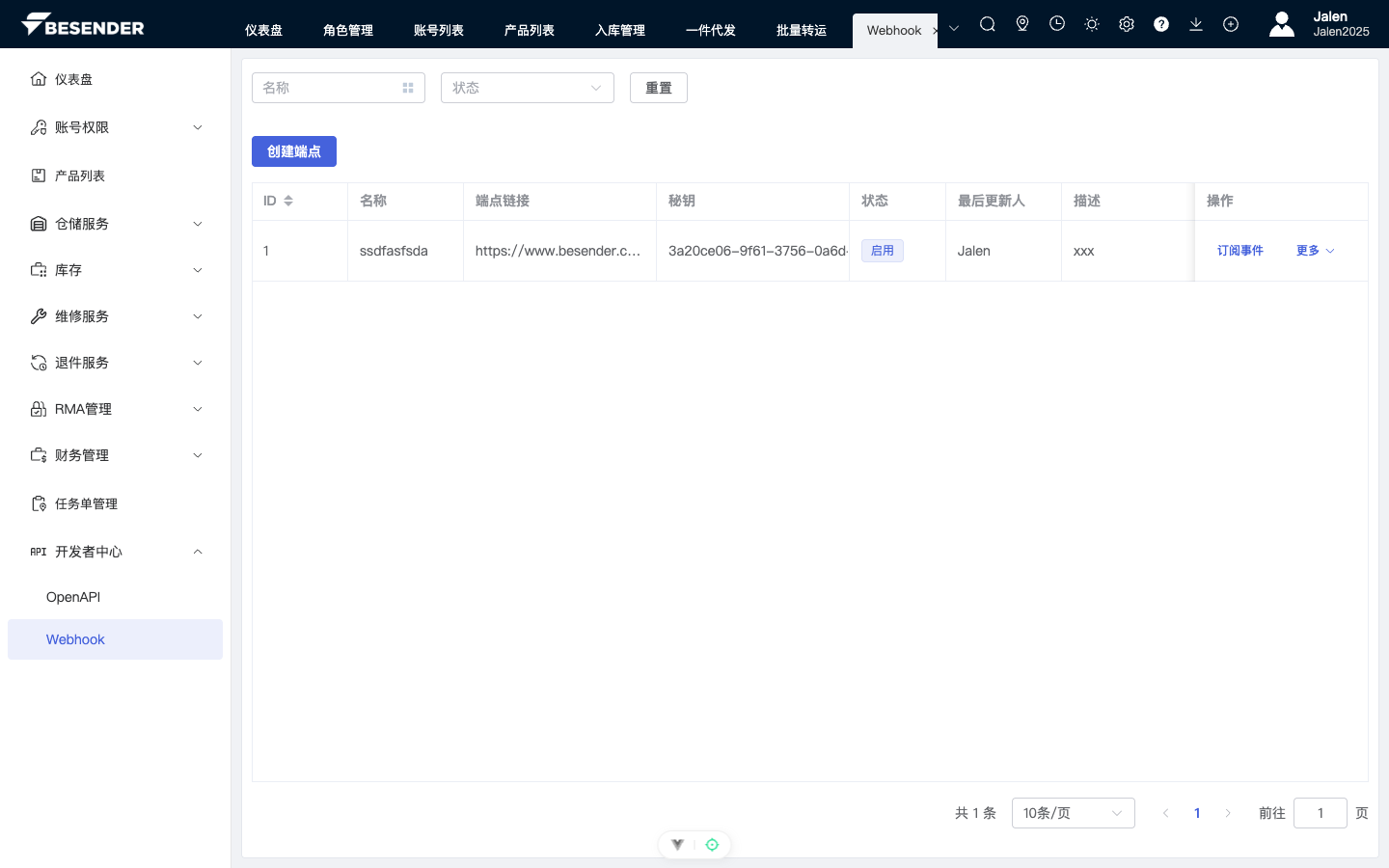Click the download arrow icon in header
Screen dimensions: 1389x868
pyautogui.click(x=1196, y=24)
